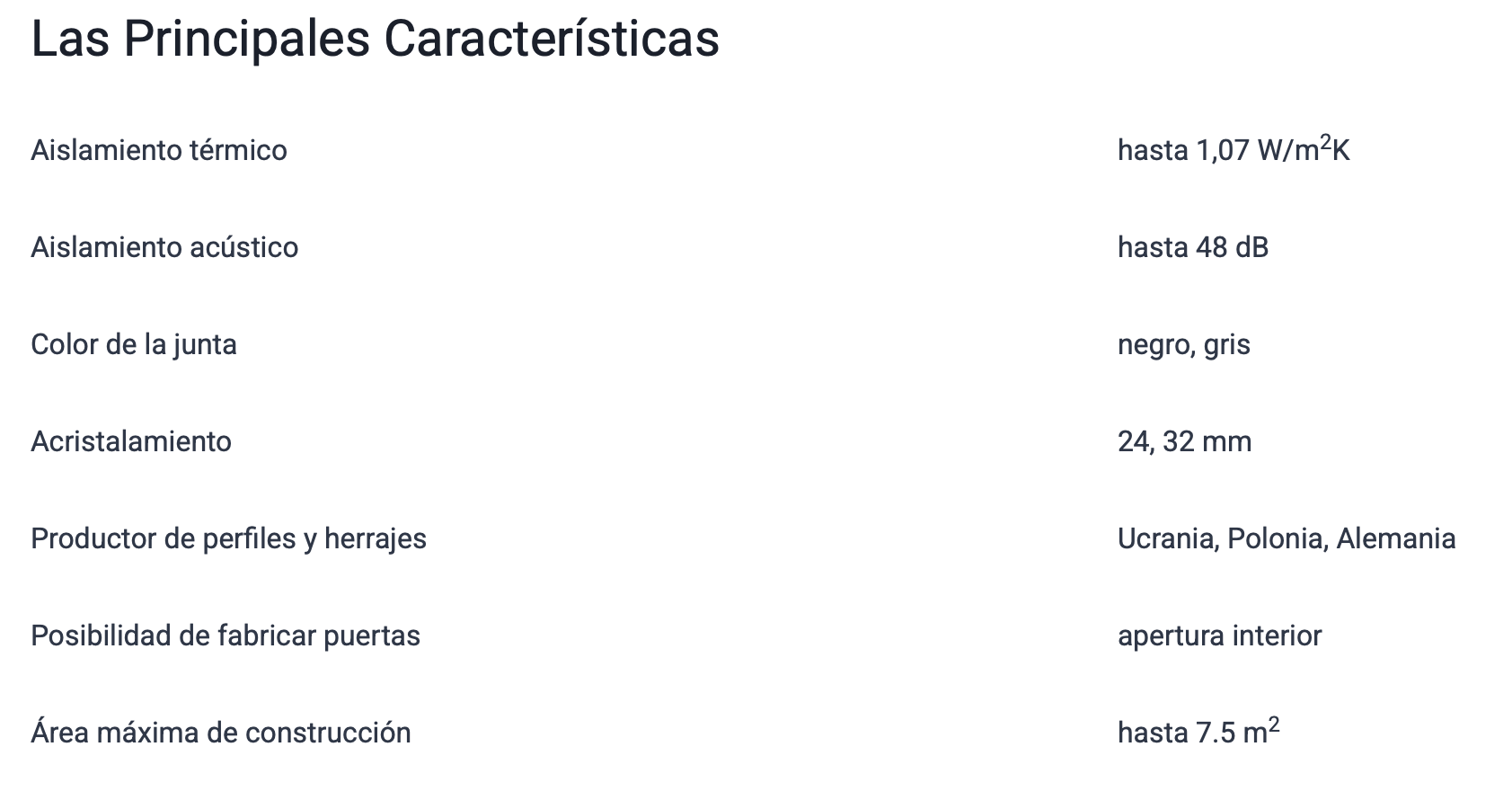Select the 'Aislamiento térmico' row label
This screenshot has height=800, width=1512.
(159, 150)
